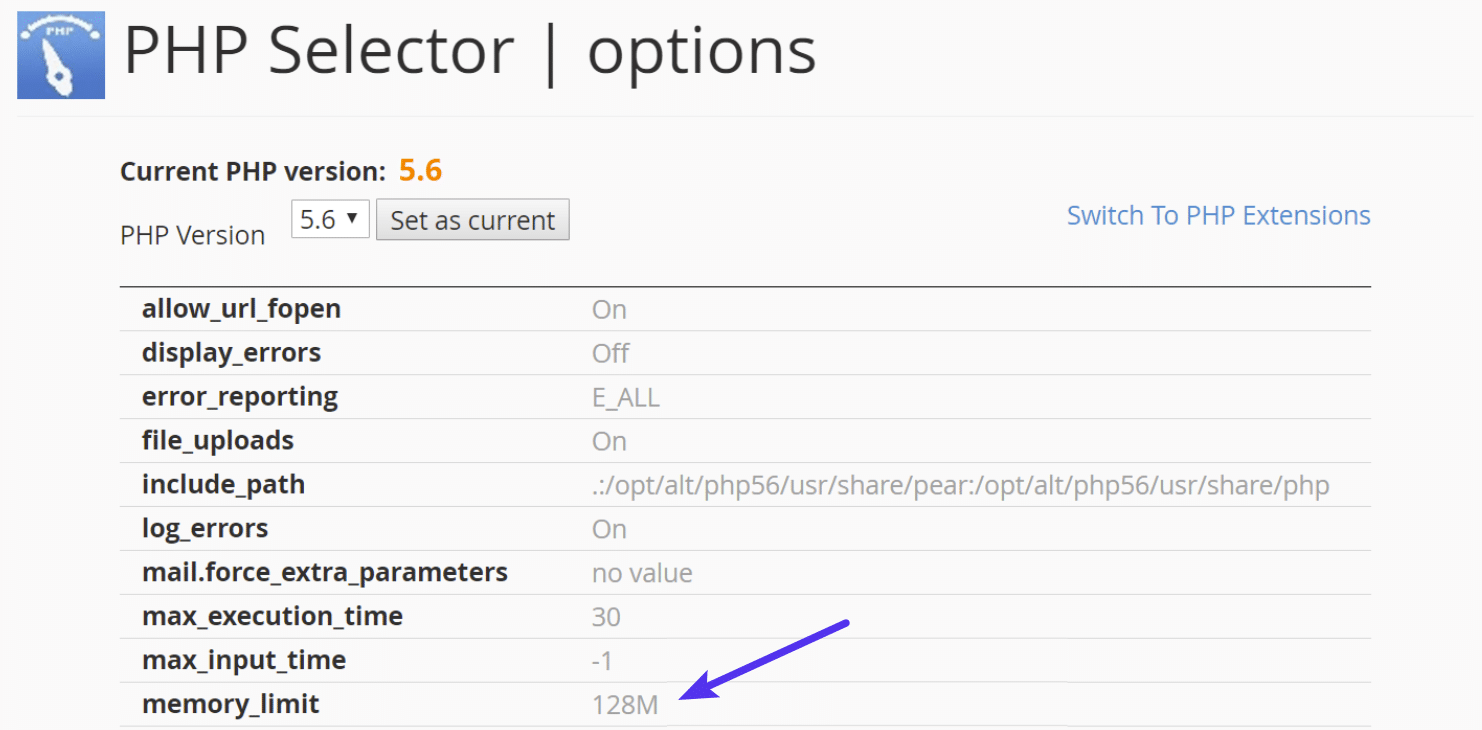This screenshot has height=730, width=1482.
Task: Click the PHP Version field label
Action: point(193,234)
